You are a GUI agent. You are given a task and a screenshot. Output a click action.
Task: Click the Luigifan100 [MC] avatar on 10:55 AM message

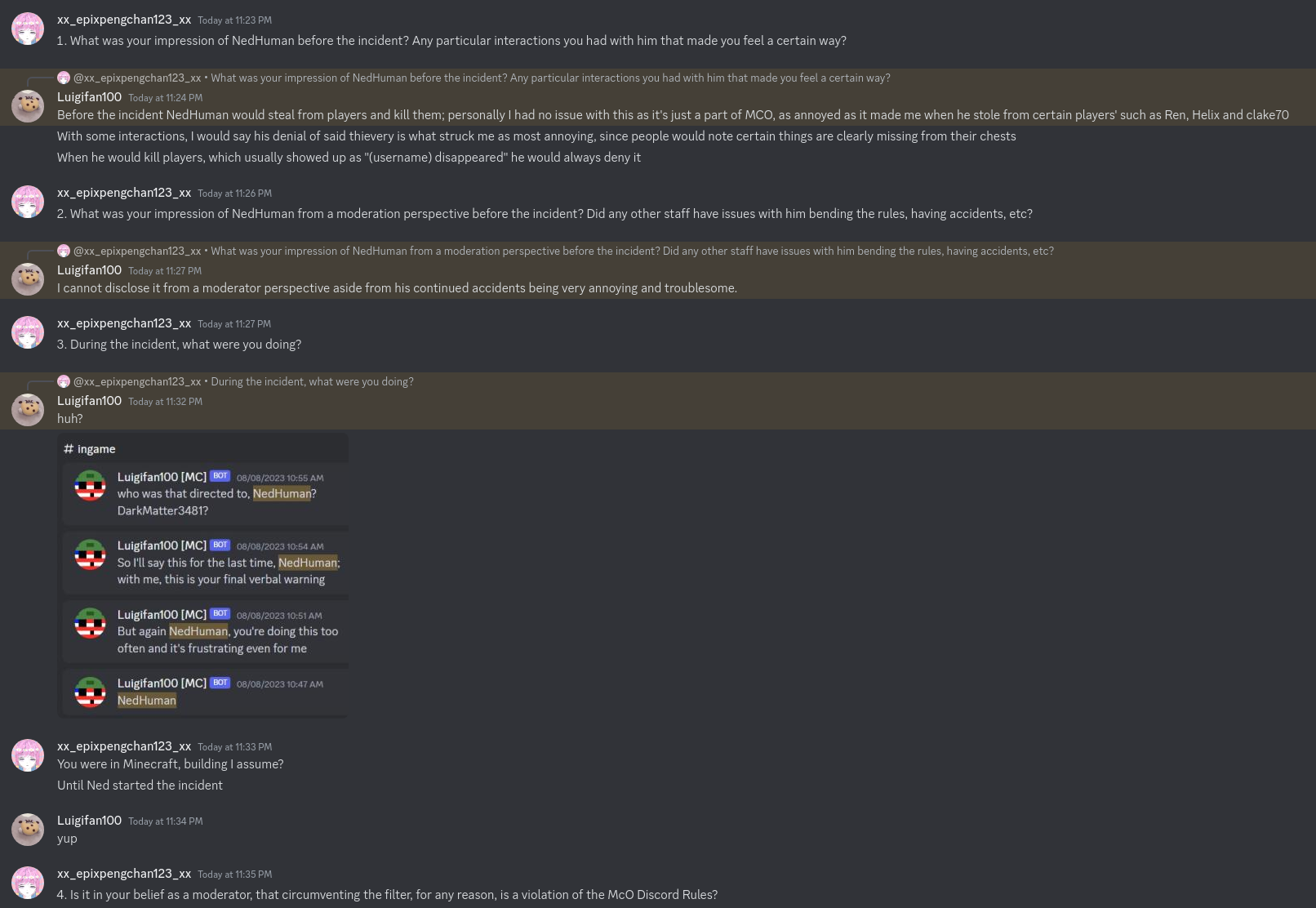pyautogui.click(x=90, y=485)
